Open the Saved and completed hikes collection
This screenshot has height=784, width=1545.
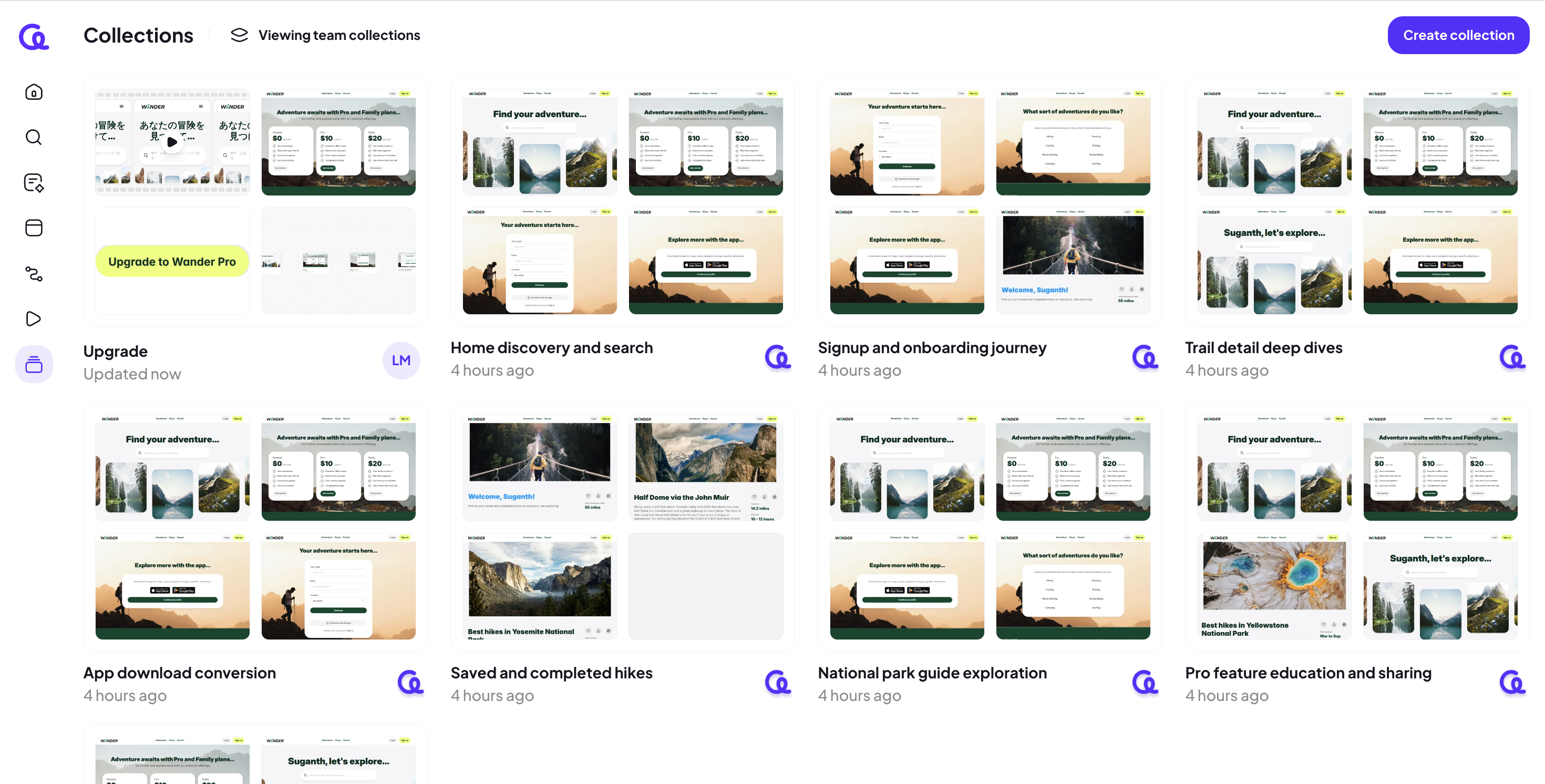click(551, 673)
